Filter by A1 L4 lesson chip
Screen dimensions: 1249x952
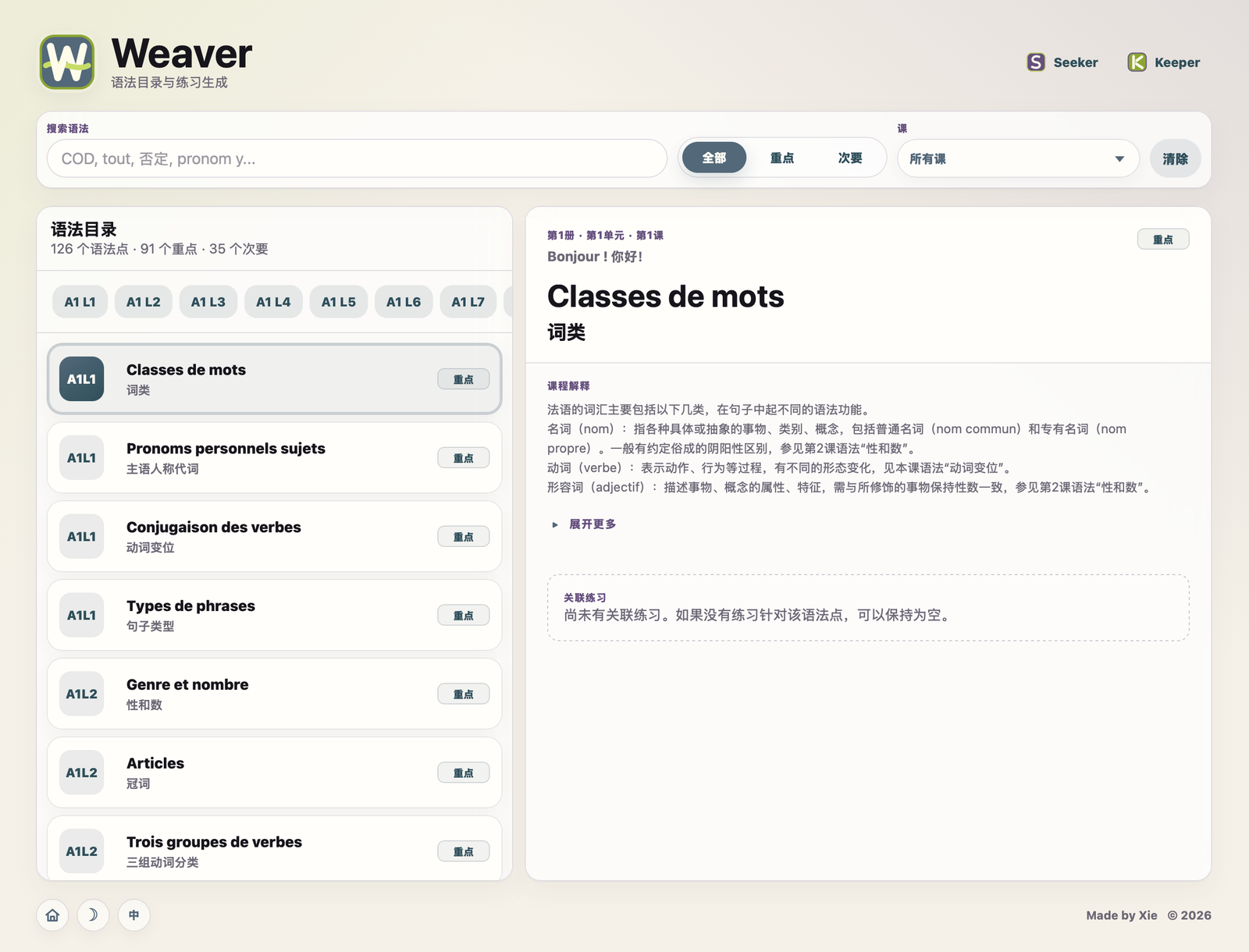click(273, 302)
